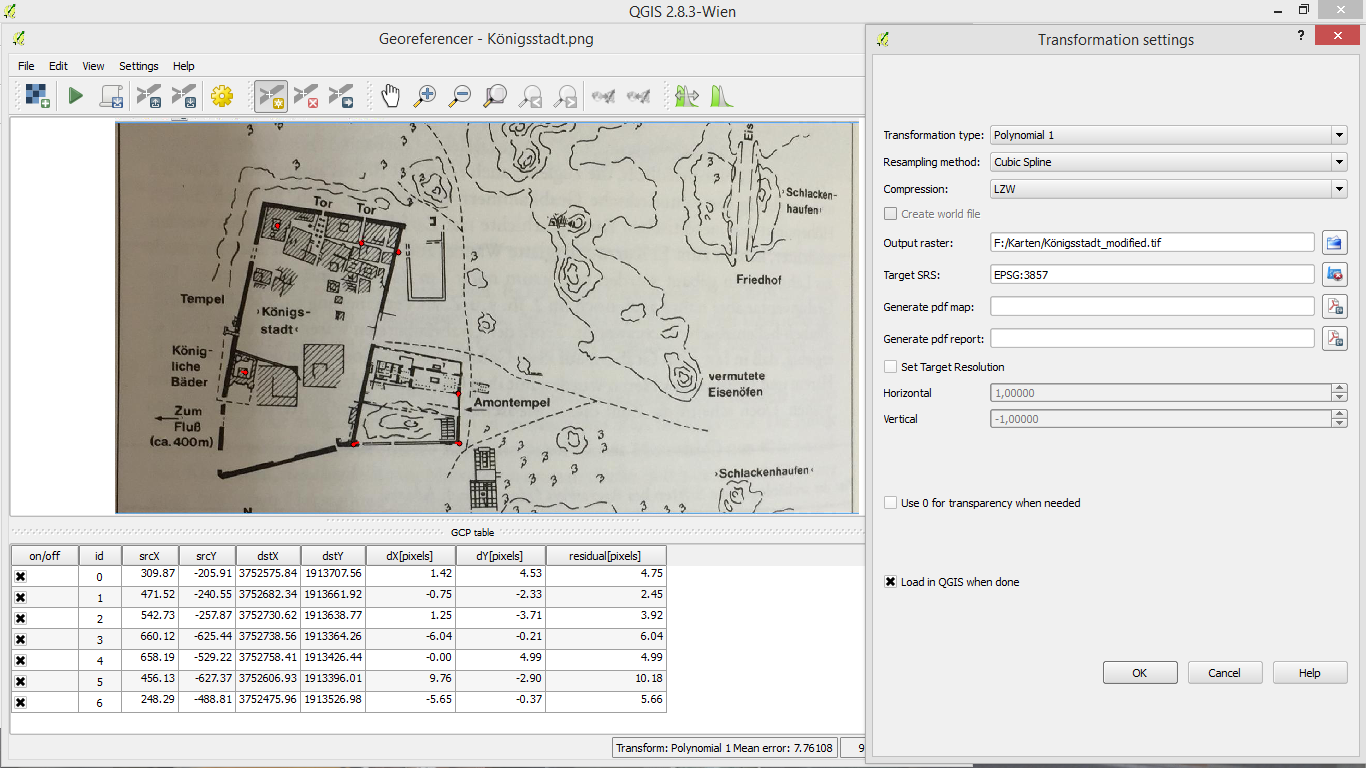Viewport: 1366px width, 768px height.
Task: Toggle on/off checkbox for GCP id 1
Action: 20,598
